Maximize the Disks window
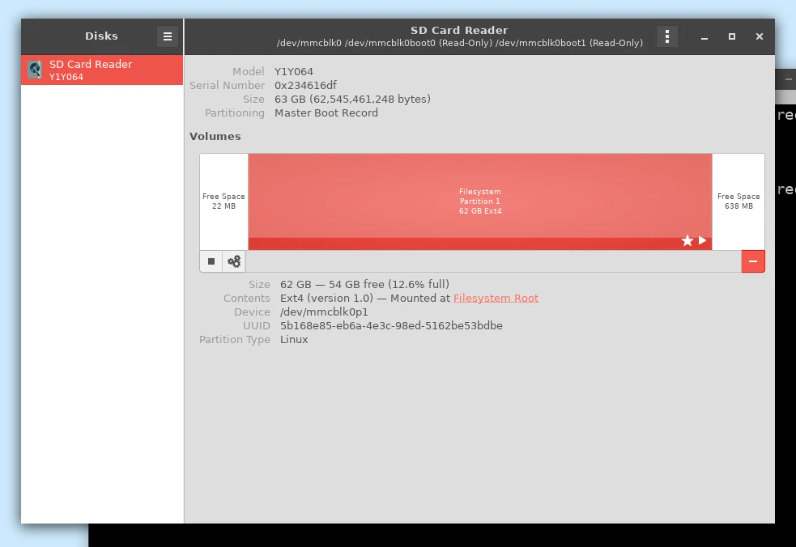This screenshot has height=547, width=796. 732,37
